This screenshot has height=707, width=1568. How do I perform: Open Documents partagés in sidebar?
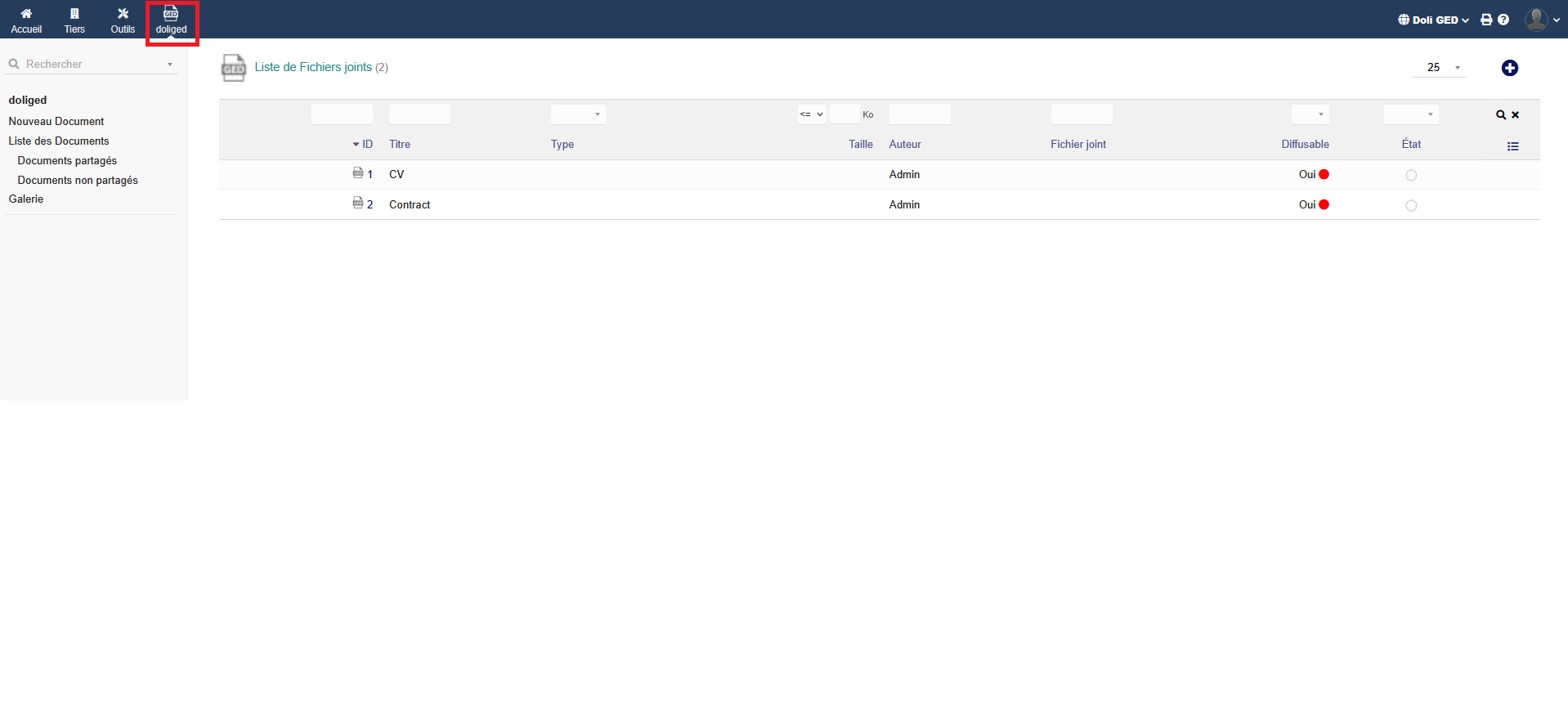[67, 161]
